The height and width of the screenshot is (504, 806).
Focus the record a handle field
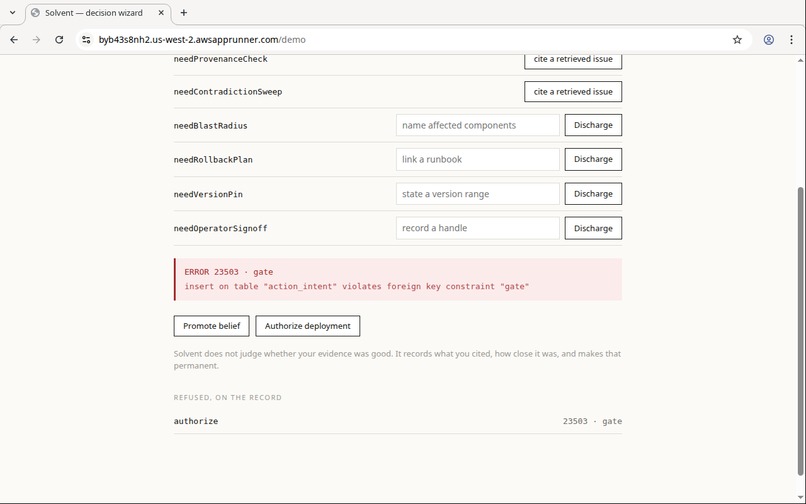(478, 228)
